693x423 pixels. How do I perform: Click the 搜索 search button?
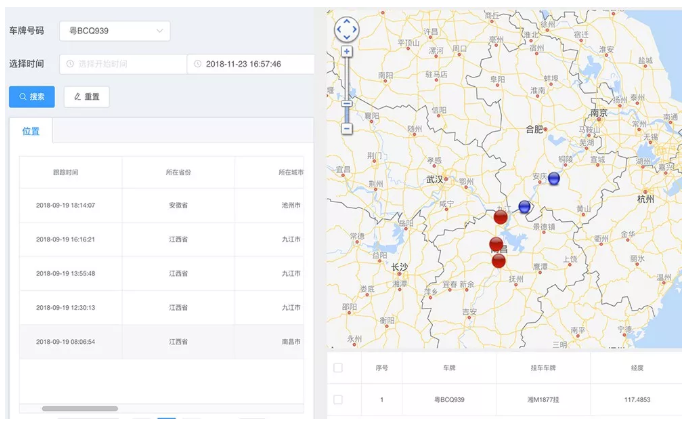coord(31,97)
